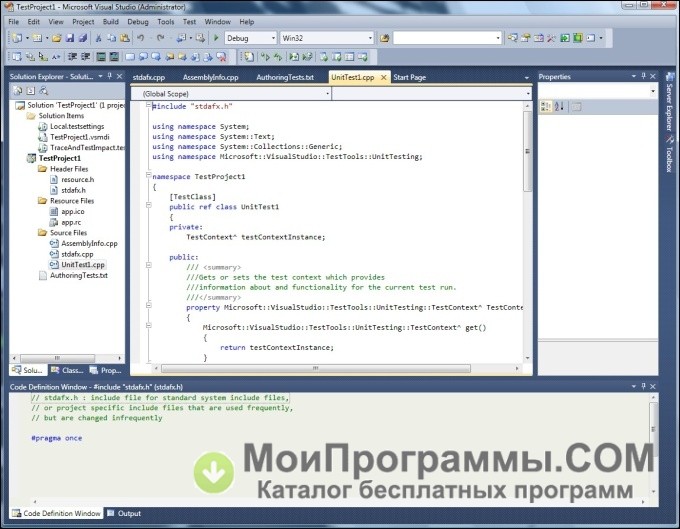Image resolution: width=680 pixels, height=529 pixels.
Task: Click the code editor horizontal scrollbar thumb
Action: tap(316, 368)
